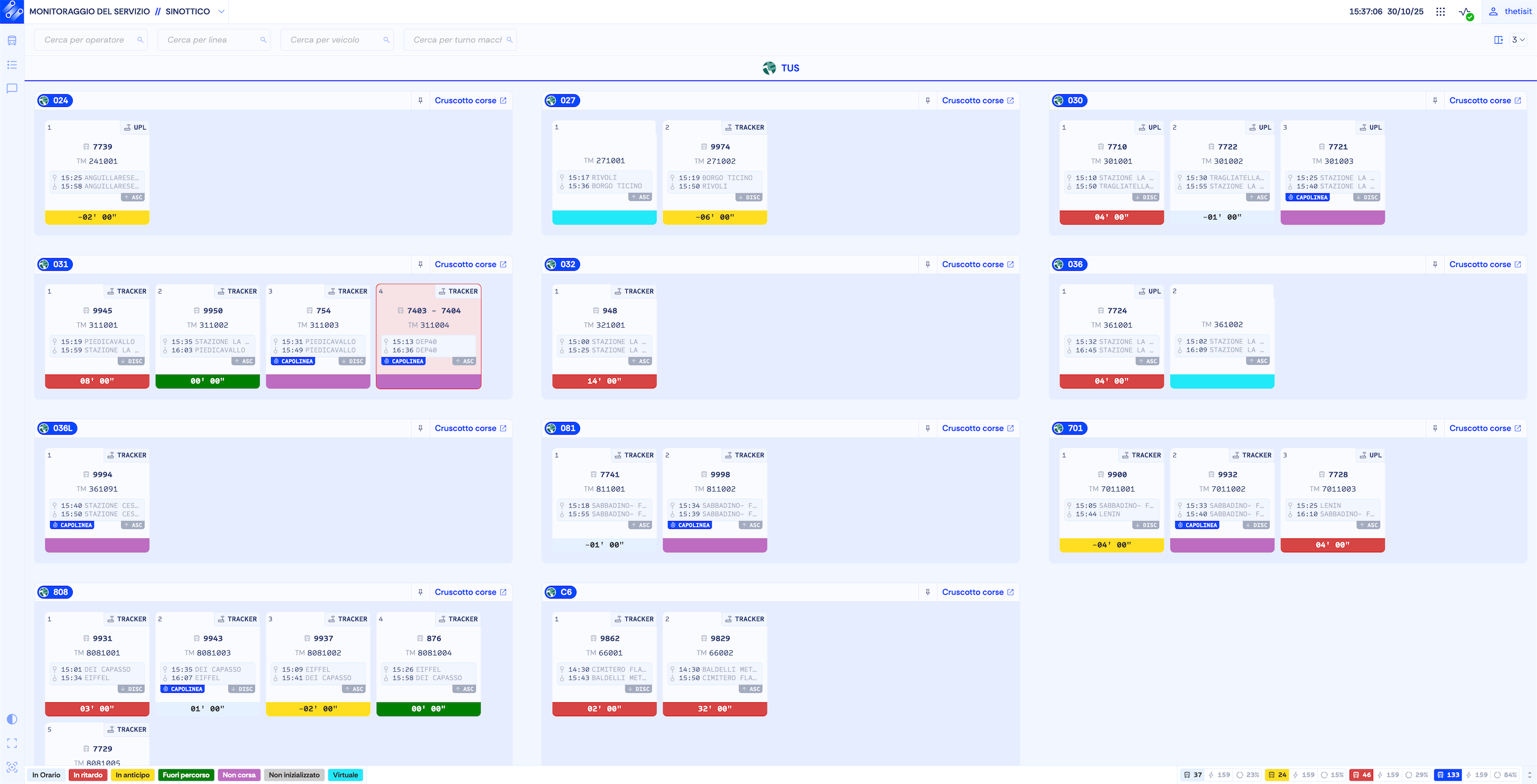The height and width of the screenshot is (784, 1537).
Task: Toggle the In anticipo legend filter
Action: click(133, 775)
